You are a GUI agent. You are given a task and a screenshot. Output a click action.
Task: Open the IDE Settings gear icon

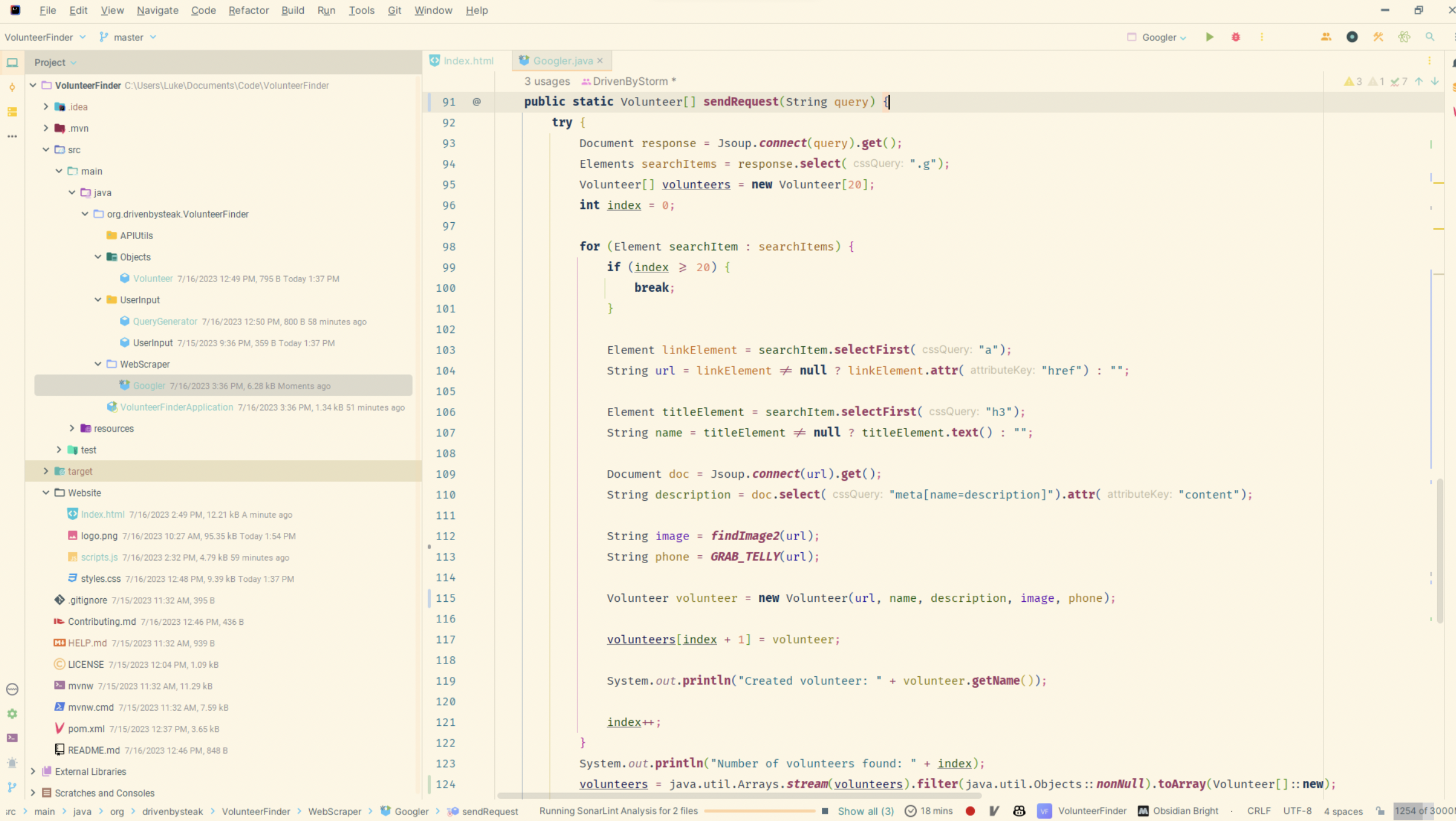pyautogui.click(x=12, y=713)
